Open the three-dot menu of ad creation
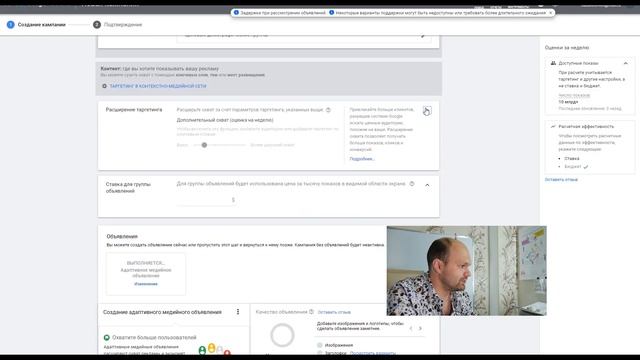This screenshot has width=640, height=360. click(238, 312)
